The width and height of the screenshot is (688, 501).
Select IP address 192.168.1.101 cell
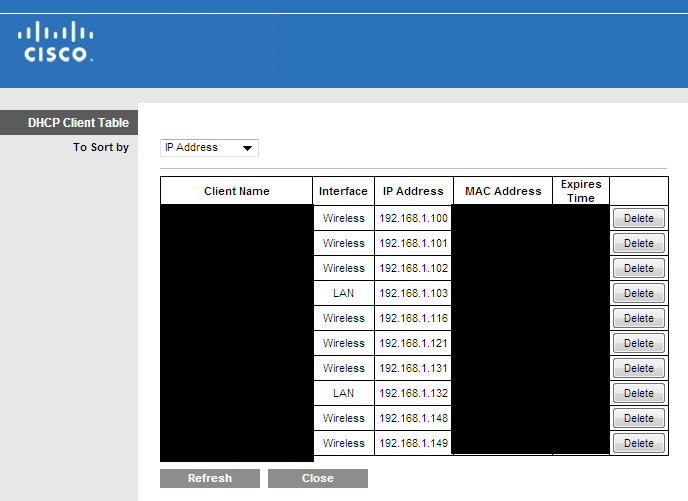(413, 243)
